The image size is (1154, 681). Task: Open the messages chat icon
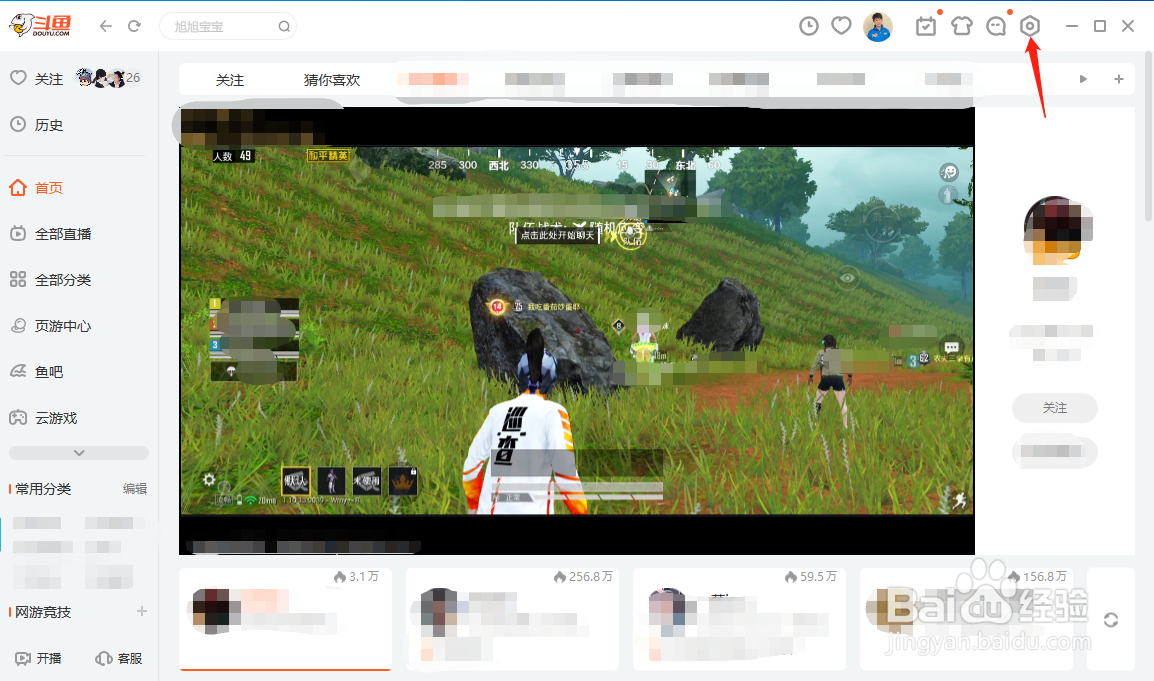996,27
